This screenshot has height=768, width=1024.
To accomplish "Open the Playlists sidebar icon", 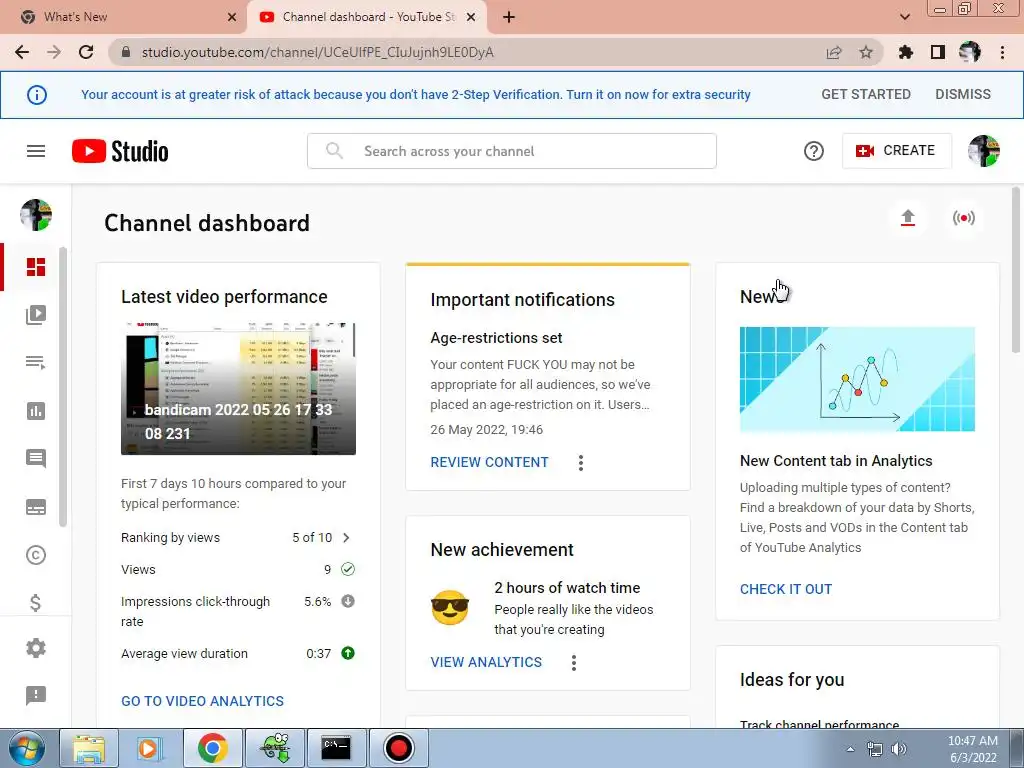I will pyautogui.click(x=36, y=362).
